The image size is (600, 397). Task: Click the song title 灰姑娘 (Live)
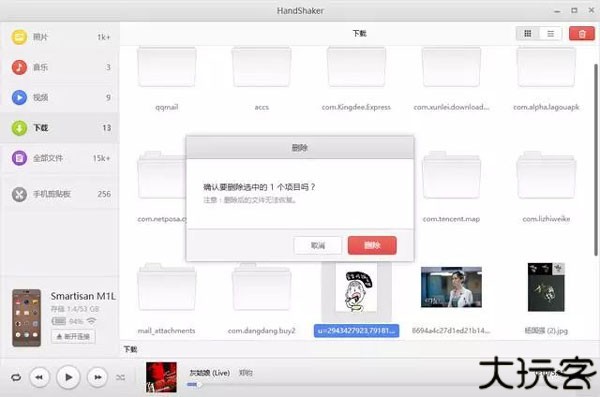[210, 373]
